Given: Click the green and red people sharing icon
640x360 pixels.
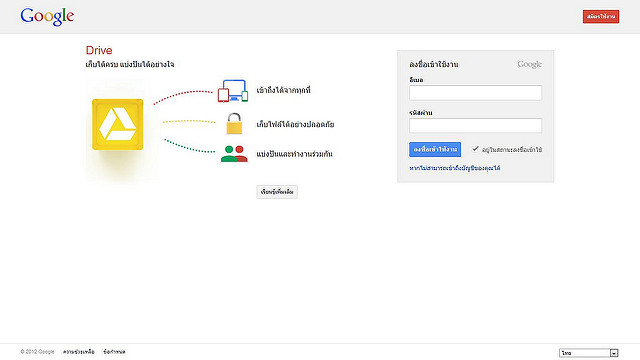Looking at the screenshot, I should 234,154.
